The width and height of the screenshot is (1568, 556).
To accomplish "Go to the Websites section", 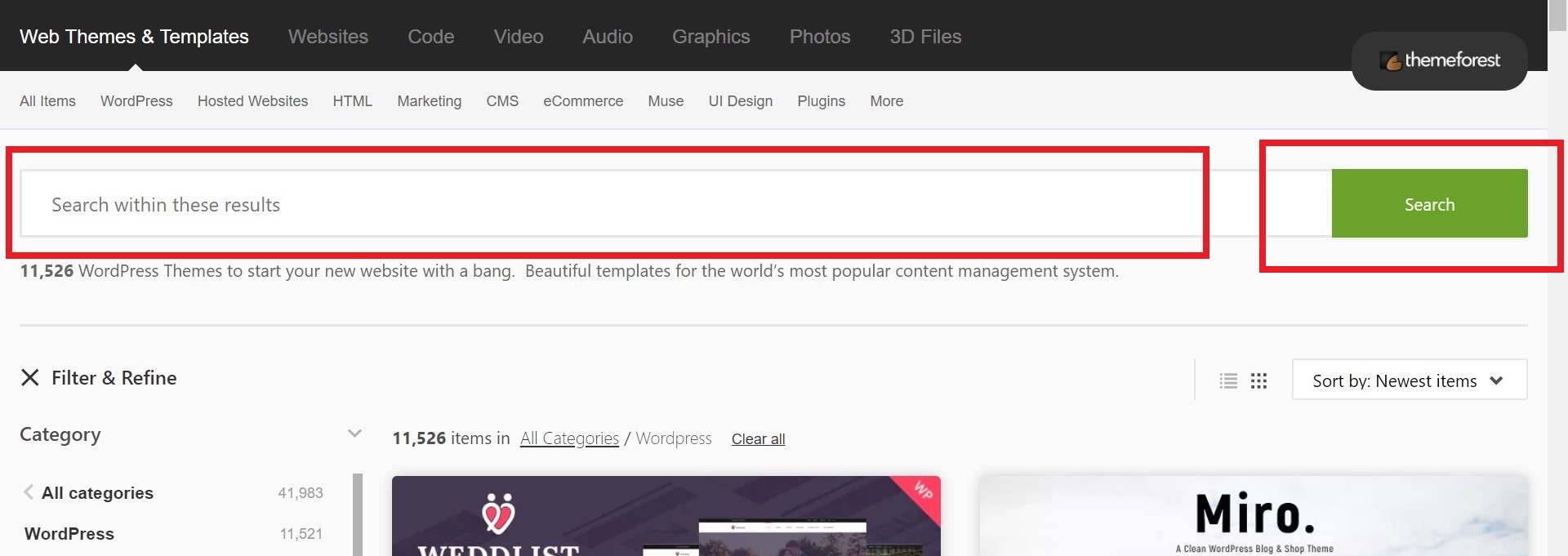I will (x=328, y=37).
